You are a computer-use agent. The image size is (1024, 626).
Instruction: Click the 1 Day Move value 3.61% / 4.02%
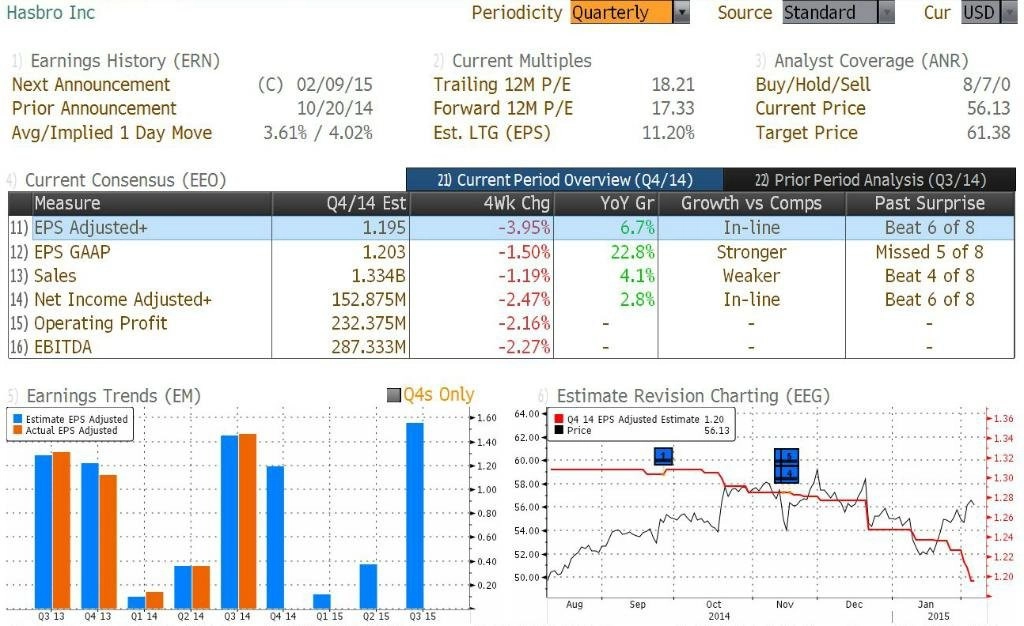coord(318,133)
